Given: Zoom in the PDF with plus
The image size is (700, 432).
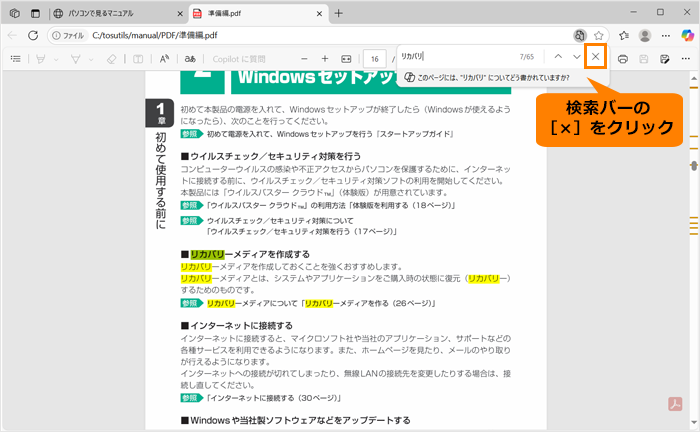Looking at the screenshot, I should (x=325, y=59).
